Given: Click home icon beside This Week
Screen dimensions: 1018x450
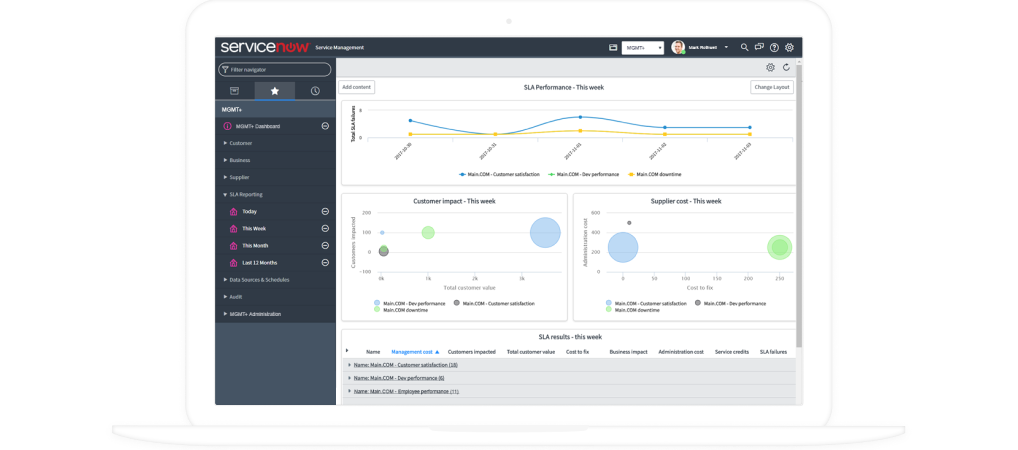Looking at the screenshot, I should 233,229.
